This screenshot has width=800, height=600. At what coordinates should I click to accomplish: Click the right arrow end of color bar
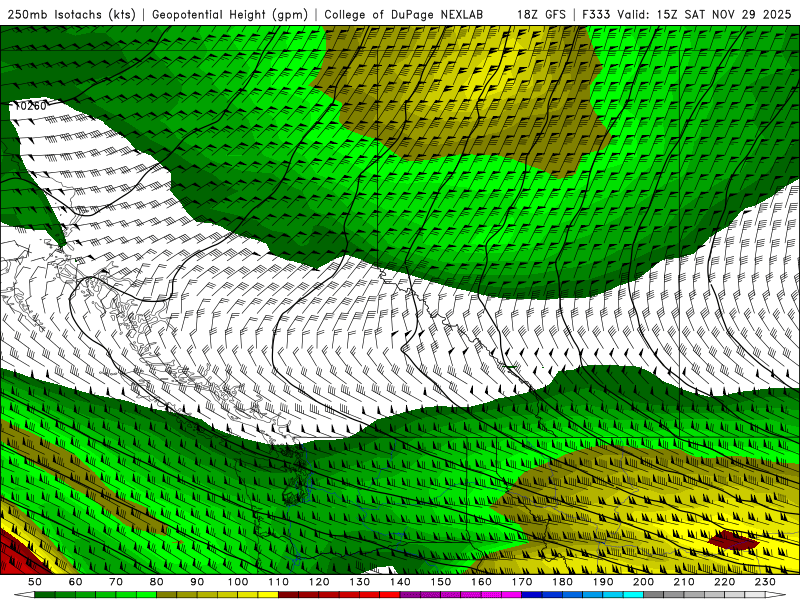click(776, 595)
